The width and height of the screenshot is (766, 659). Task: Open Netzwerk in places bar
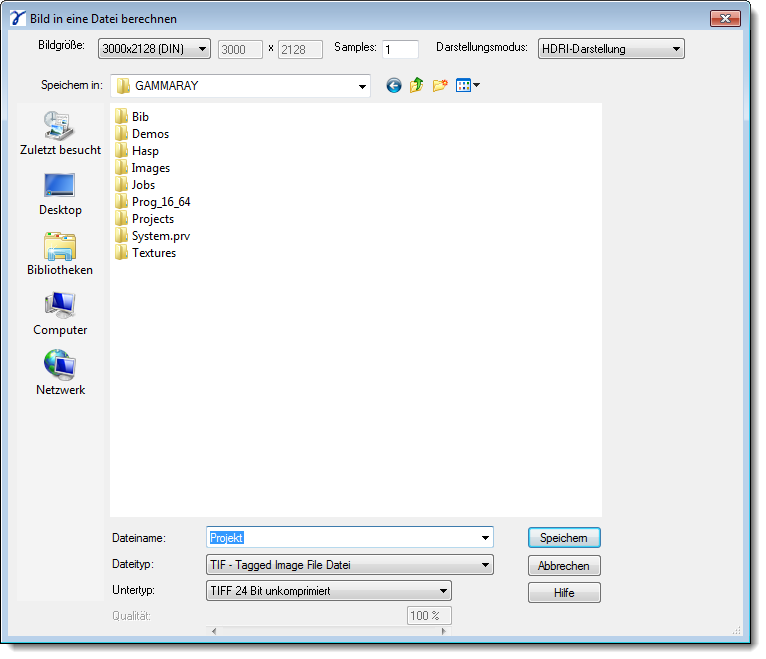point(60,374)
